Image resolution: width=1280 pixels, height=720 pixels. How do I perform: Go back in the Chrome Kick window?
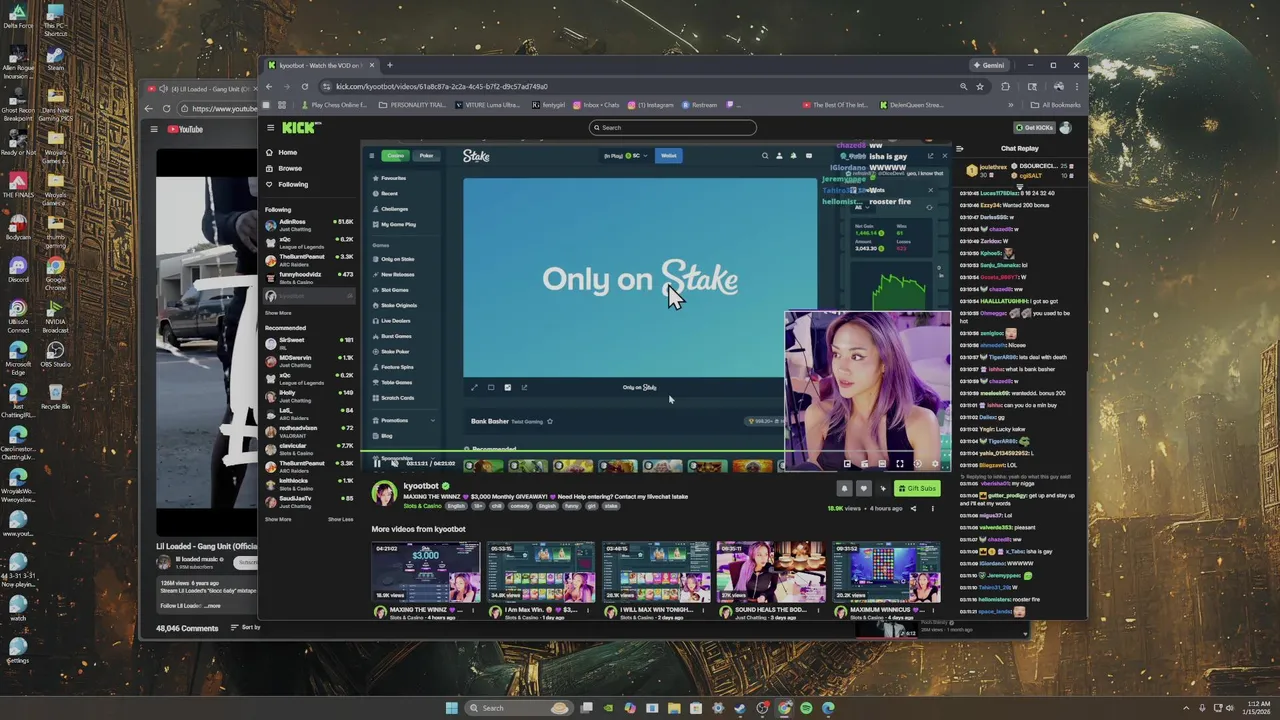coord(269,86)
